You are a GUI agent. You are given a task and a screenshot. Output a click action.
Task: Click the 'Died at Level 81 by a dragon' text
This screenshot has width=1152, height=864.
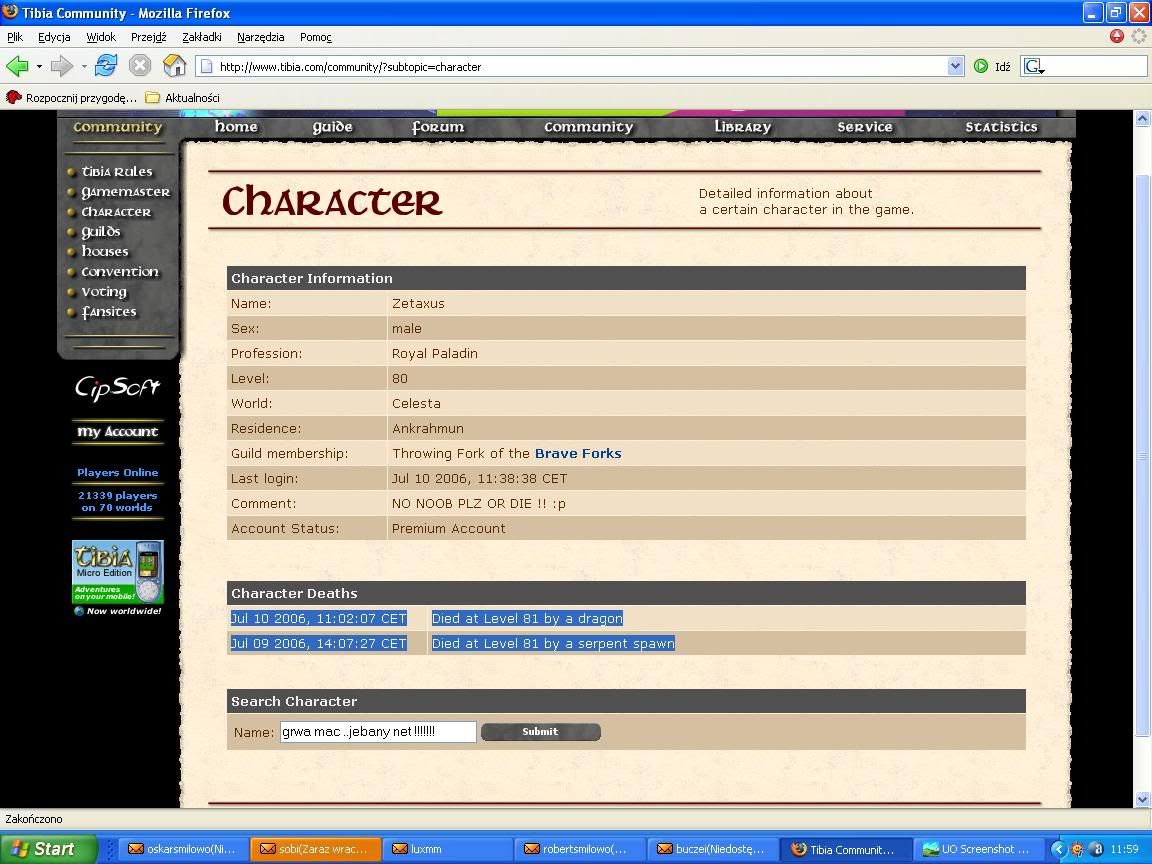click(528, 619)
